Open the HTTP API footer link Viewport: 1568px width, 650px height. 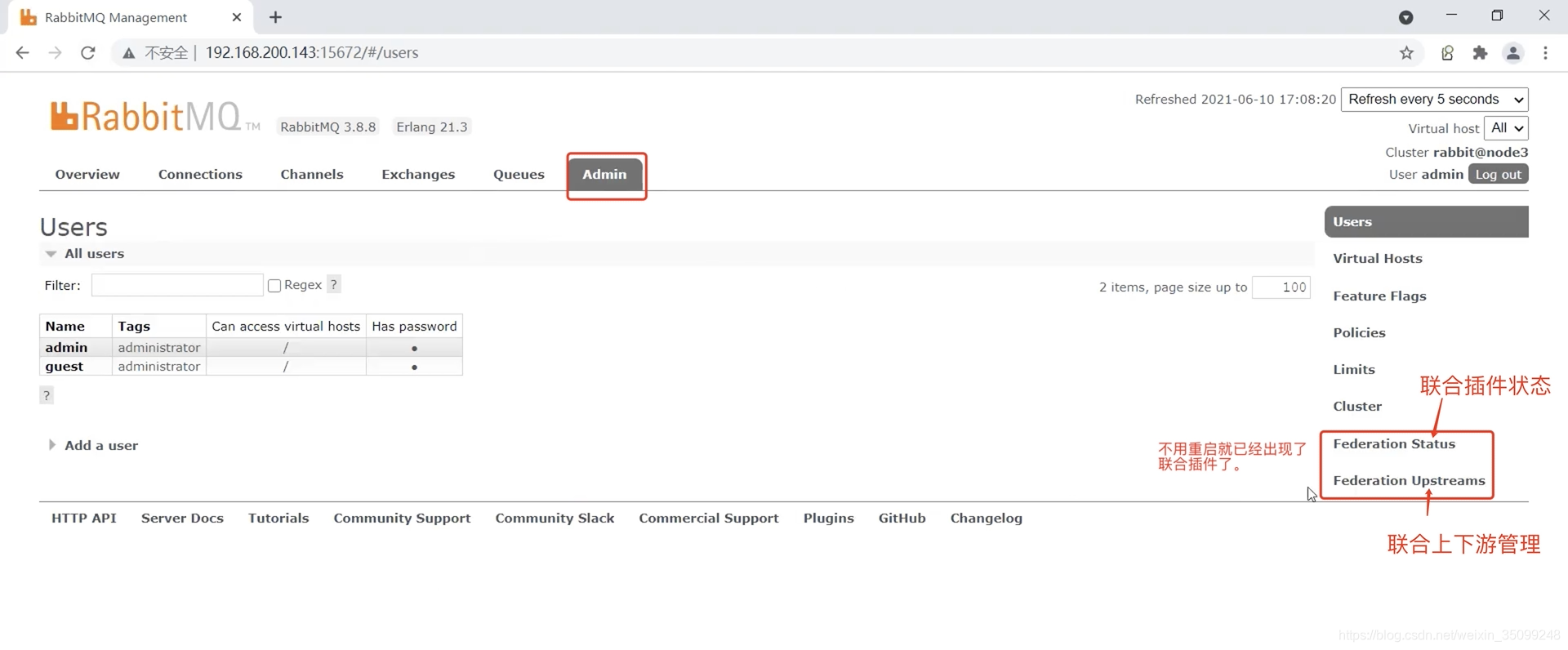click(83, 518)
